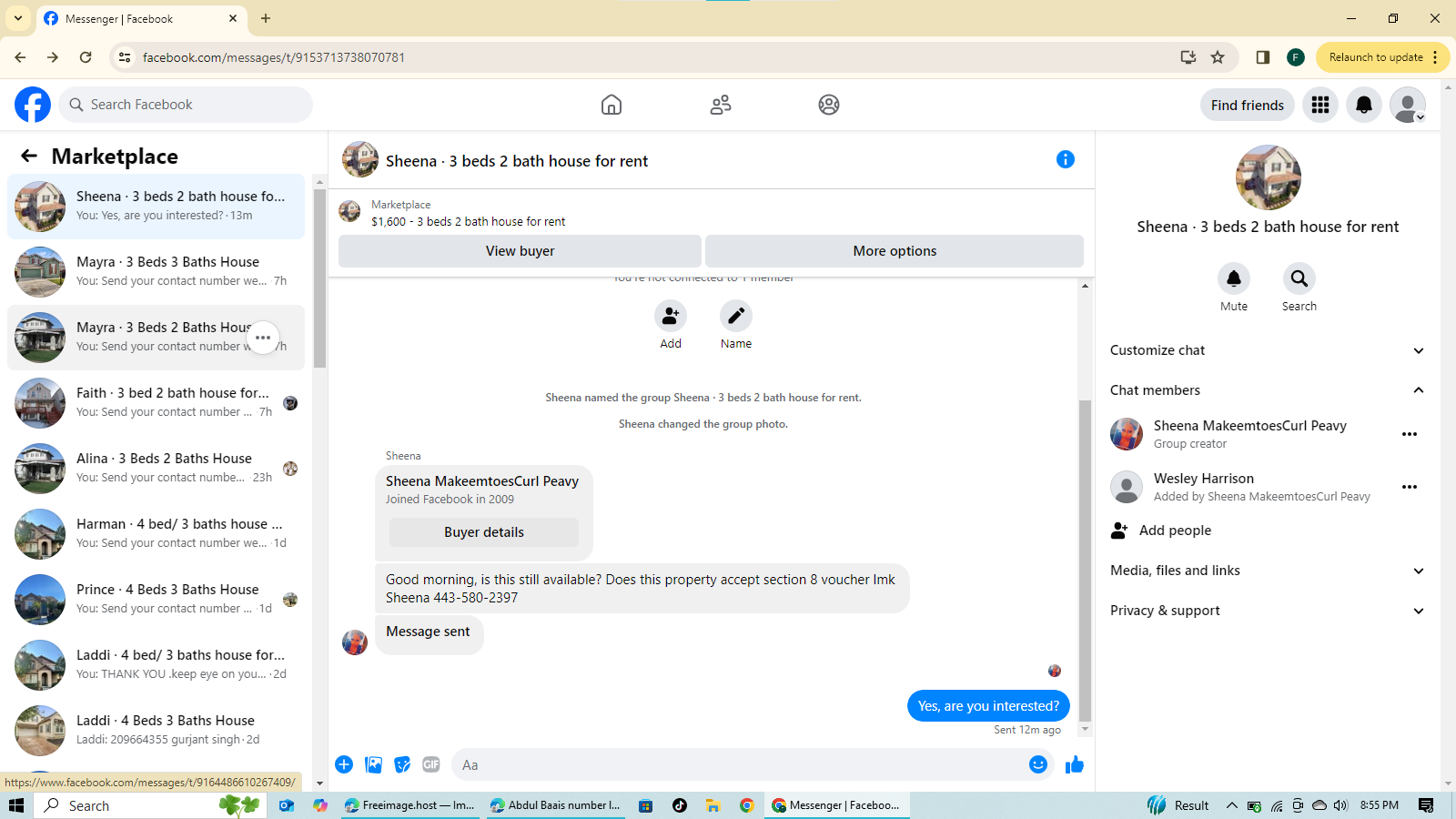Open Alina 3 Beds 2 Baths House chat
This screenshot has height=819, width=1456.
(157, 469)
